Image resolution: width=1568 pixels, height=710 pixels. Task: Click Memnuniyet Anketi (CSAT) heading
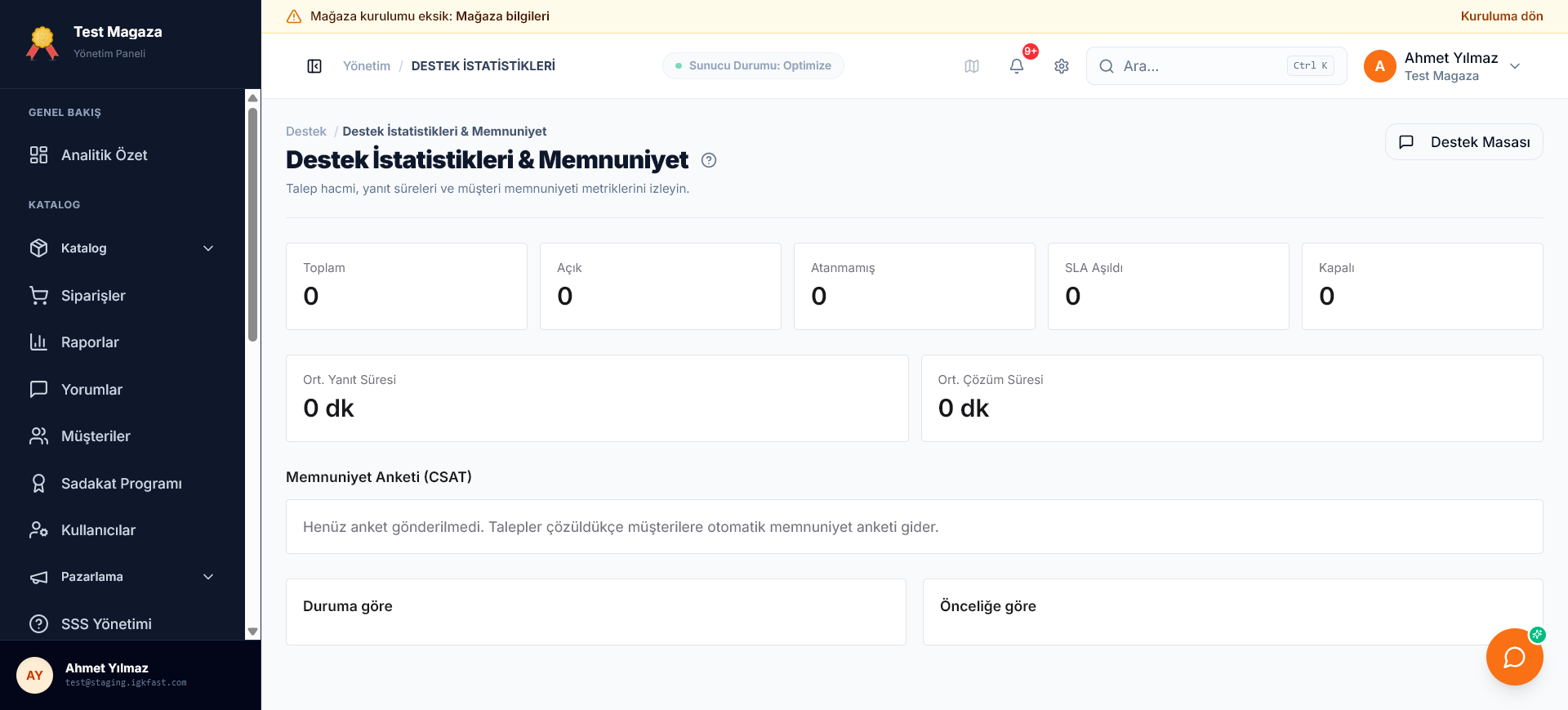pyautogui.click(x=379, y=477)
